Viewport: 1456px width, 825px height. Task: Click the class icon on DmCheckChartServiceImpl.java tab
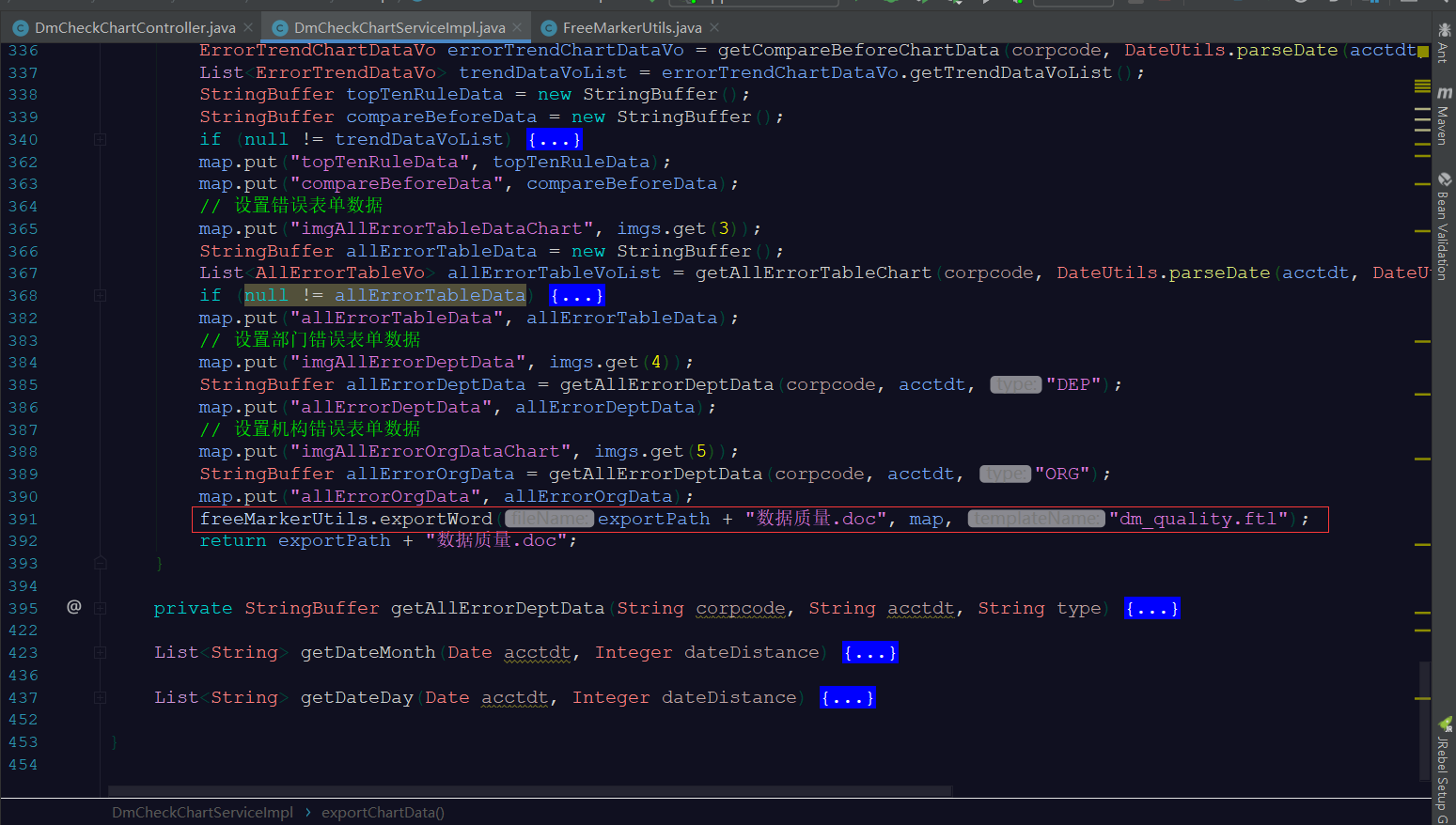(279, 27)
